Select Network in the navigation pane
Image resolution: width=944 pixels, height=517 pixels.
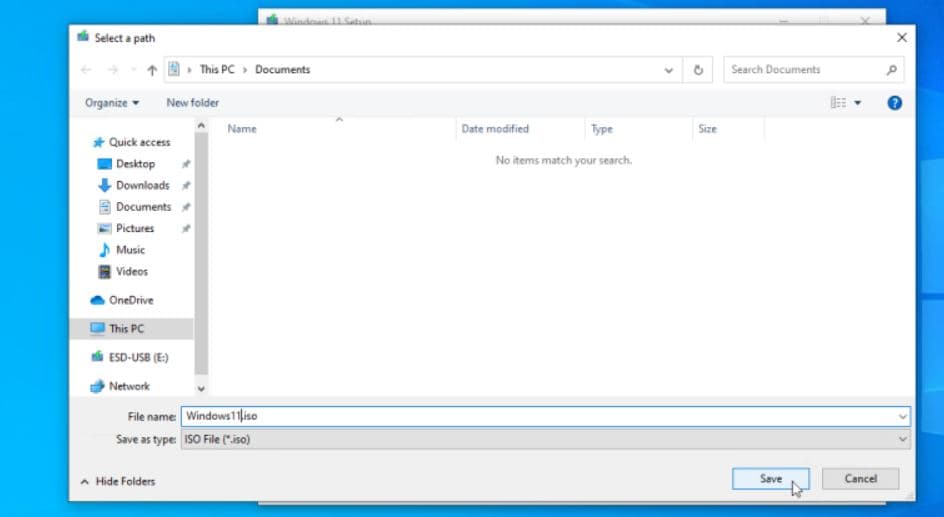[x=129, y=386]
